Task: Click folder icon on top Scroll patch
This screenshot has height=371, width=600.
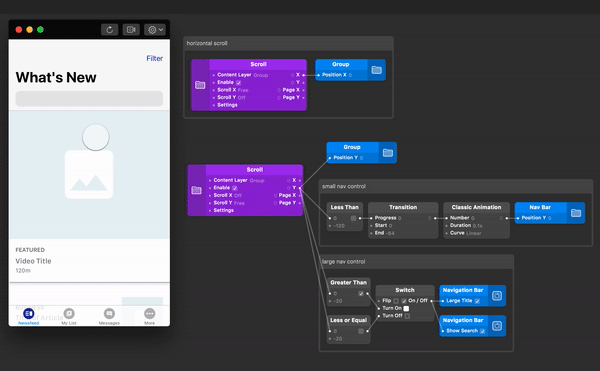Action: pyautogui.click(x=200, y=85)
